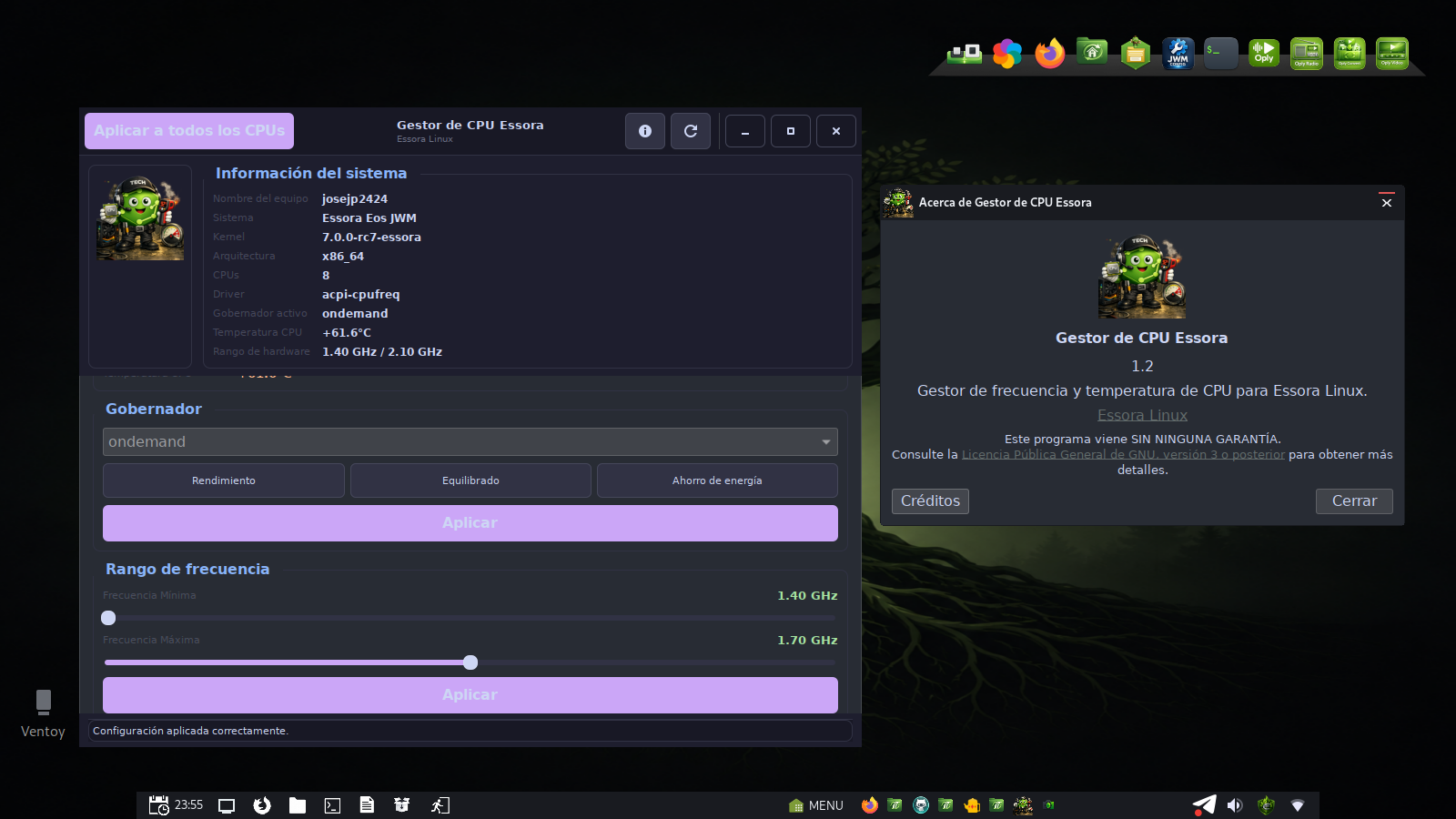This screenshot has height=819, width=1456.
Task: Open the hexagon file manager dock icon
Action: click(x=1136, y=54)
